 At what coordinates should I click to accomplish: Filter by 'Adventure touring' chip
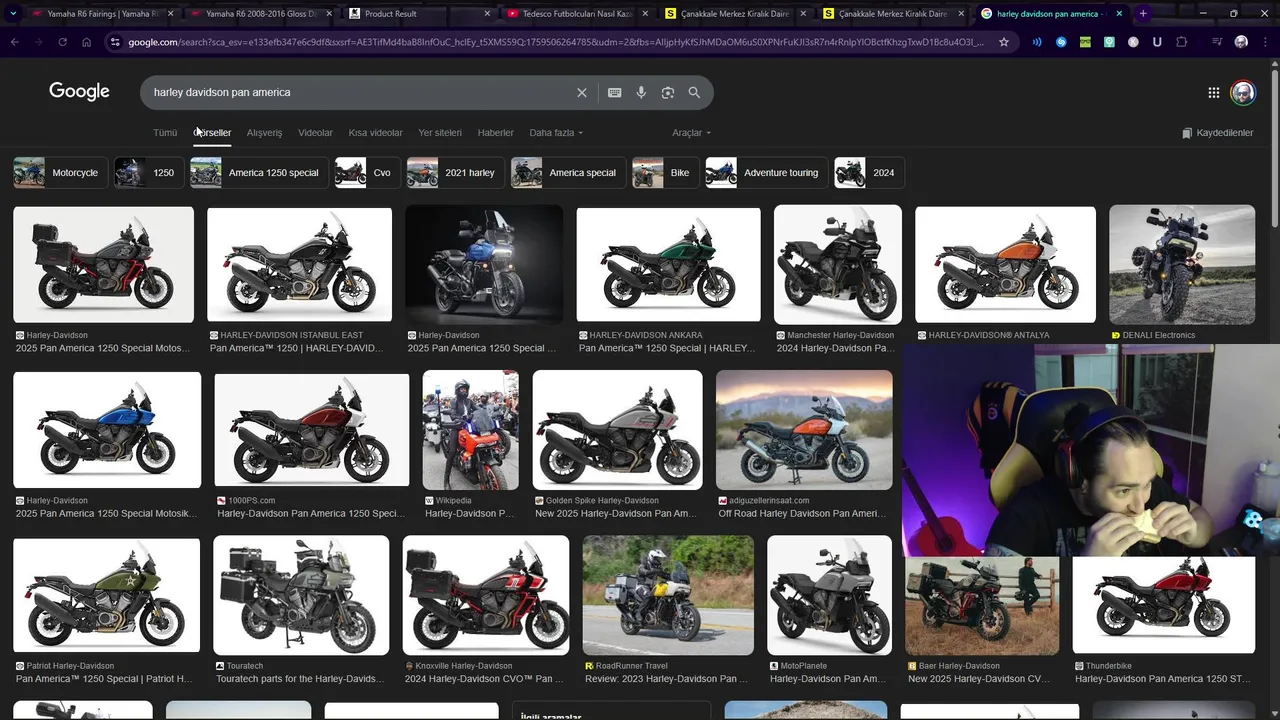click(x=766, y=173)
